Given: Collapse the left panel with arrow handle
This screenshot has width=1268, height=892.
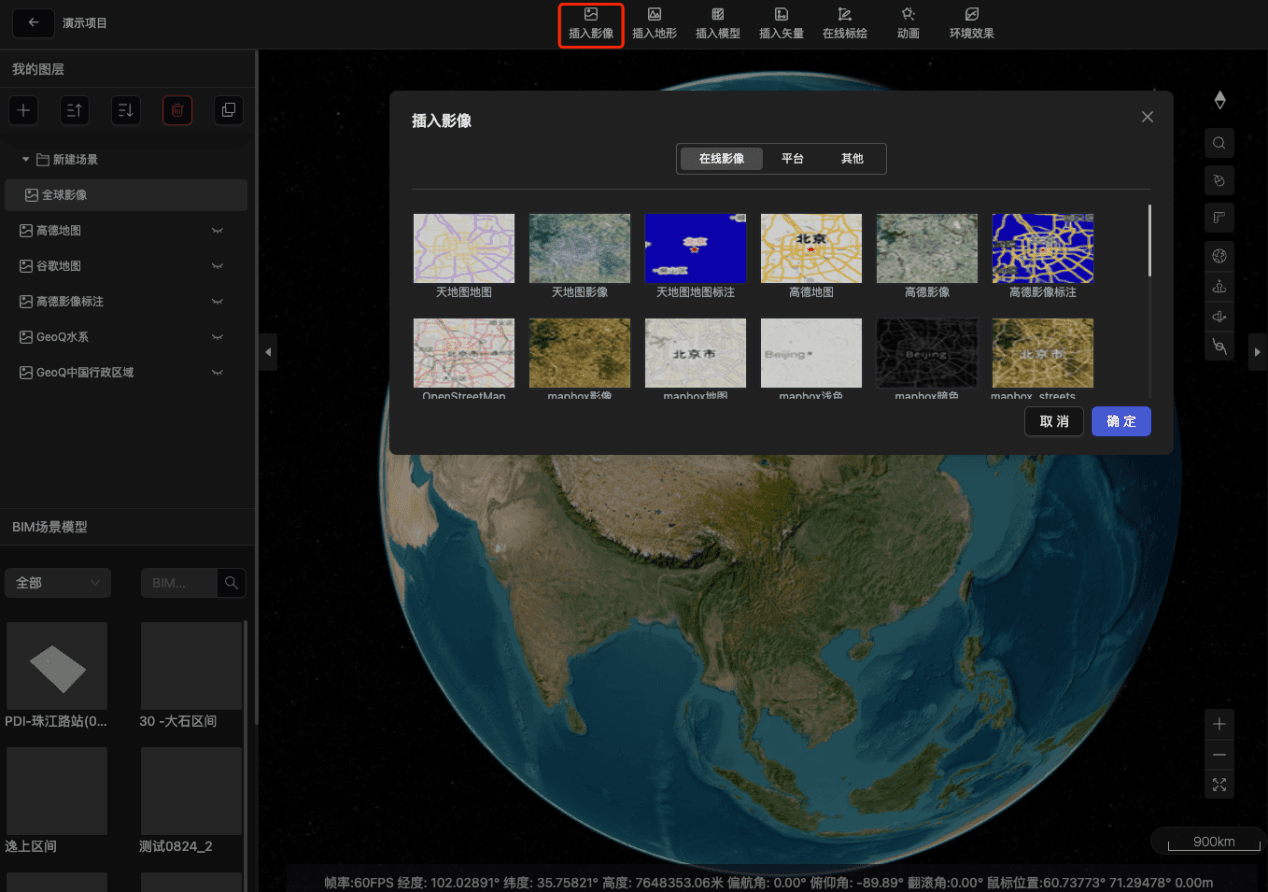Looking at the screenshot, I should [x=268, y=352].
